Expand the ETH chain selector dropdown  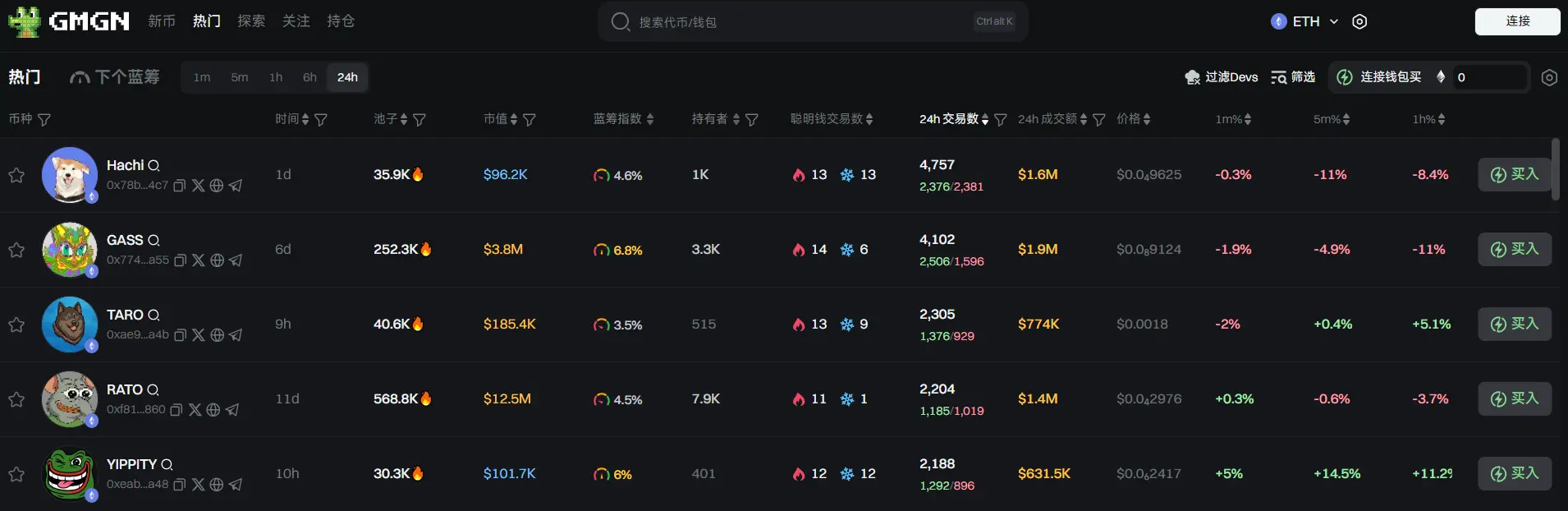[1334, 22]
